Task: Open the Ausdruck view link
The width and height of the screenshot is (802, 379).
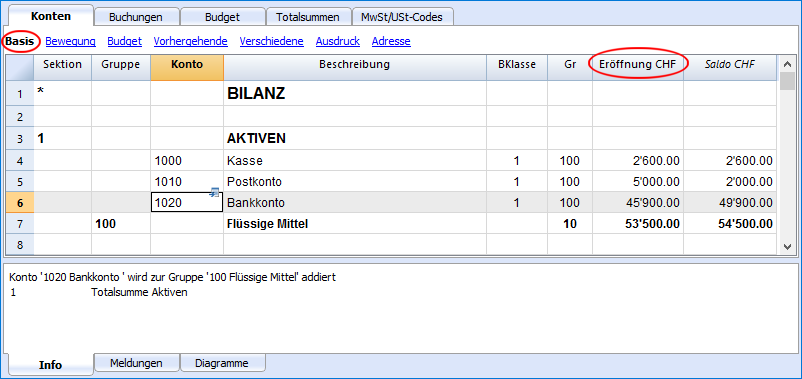Action: (338, 41)
